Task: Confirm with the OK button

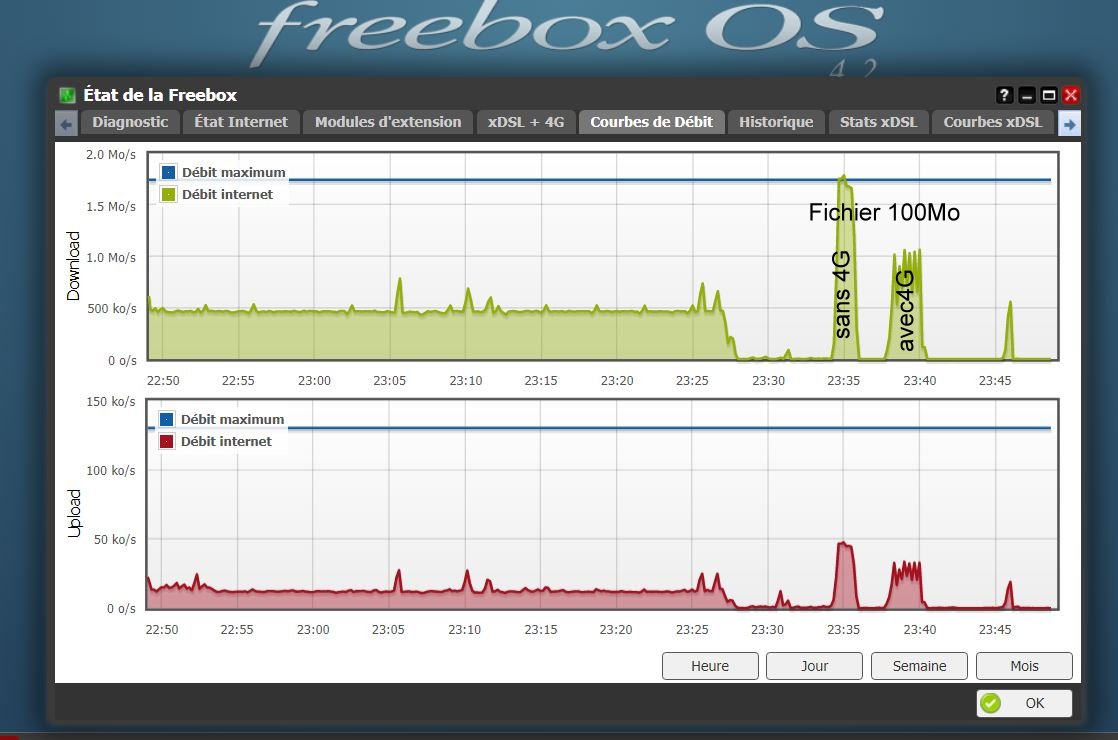Action: (1024, 703)
